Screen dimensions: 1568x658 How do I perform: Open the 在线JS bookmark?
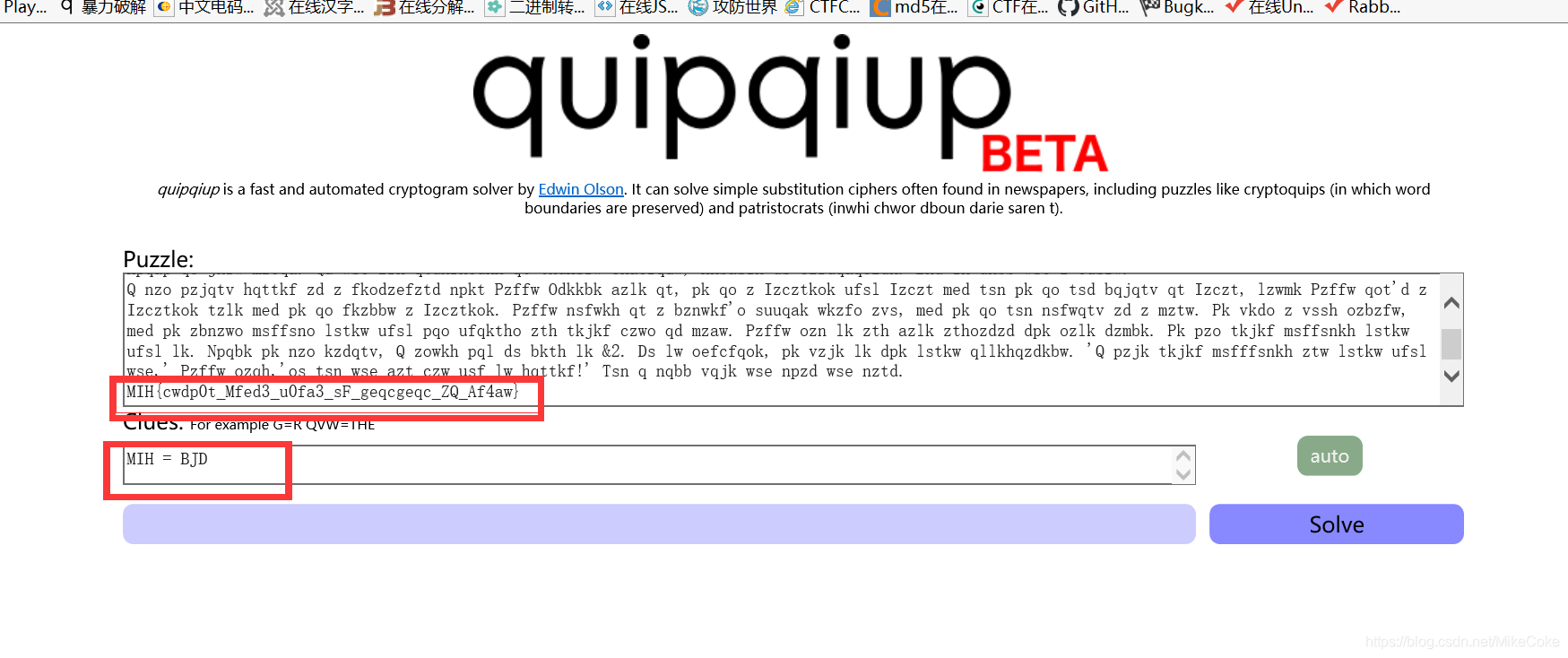(637, 8)
